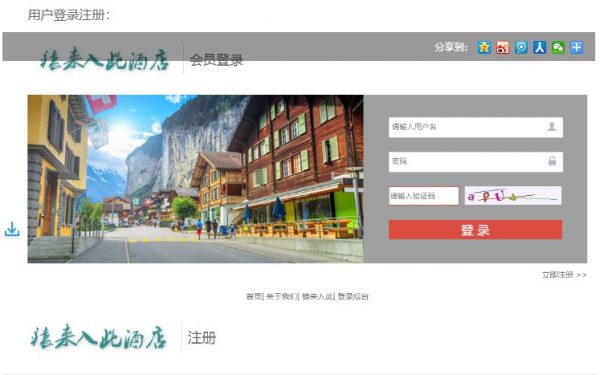Click the 会员登录 heading text
The image size is (600, 375).
[216, 60]
